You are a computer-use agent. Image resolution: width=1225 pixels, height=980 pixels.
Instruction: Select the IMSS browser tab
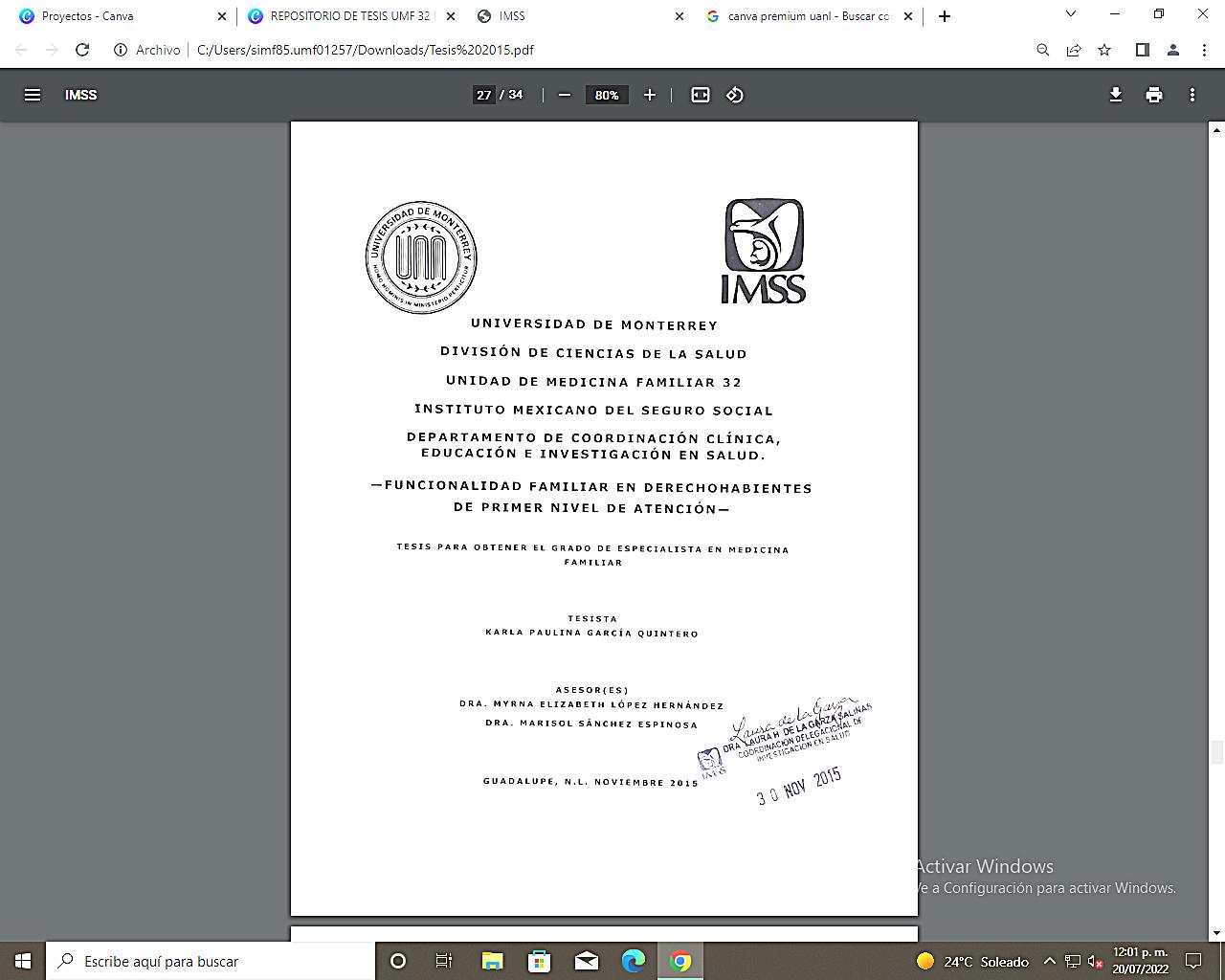tap(581, 16)
